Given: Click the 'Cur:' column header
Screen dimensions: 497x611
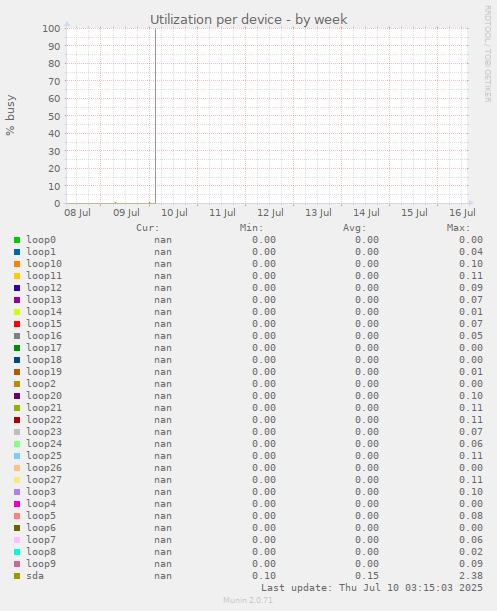Looking at the screenshot, I should [148, 228].
